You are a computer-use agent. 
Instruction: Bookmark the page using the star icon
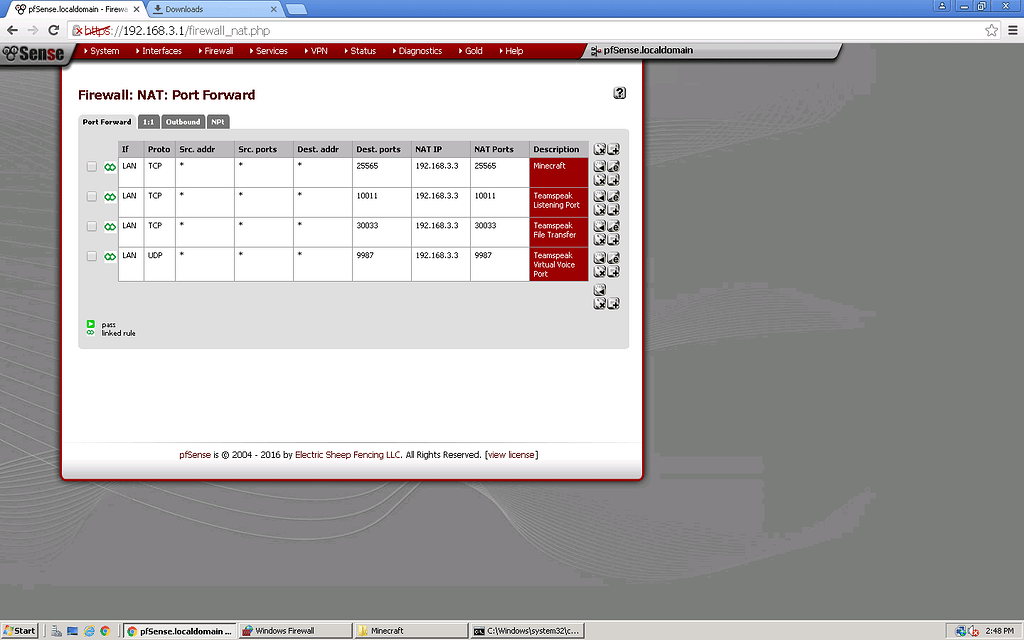coord(992,30)
